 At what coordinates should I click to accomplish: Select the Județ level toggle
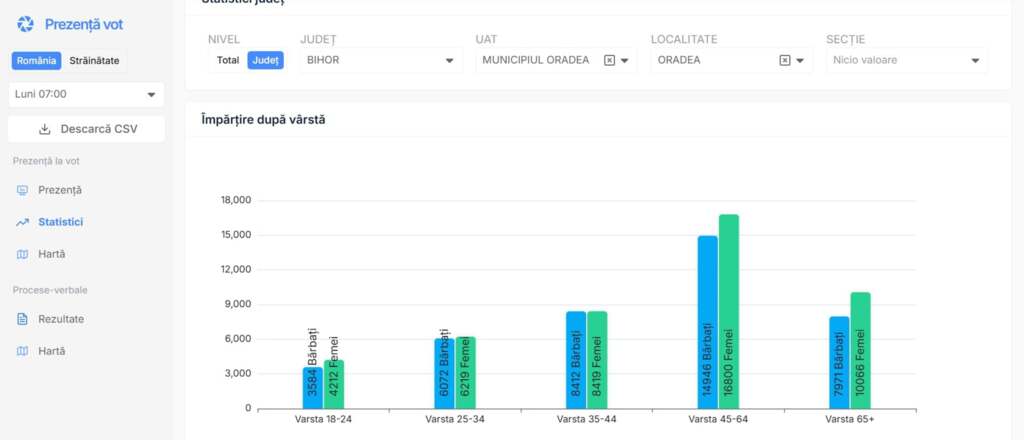pyautogui.click(x=265, y=60)
